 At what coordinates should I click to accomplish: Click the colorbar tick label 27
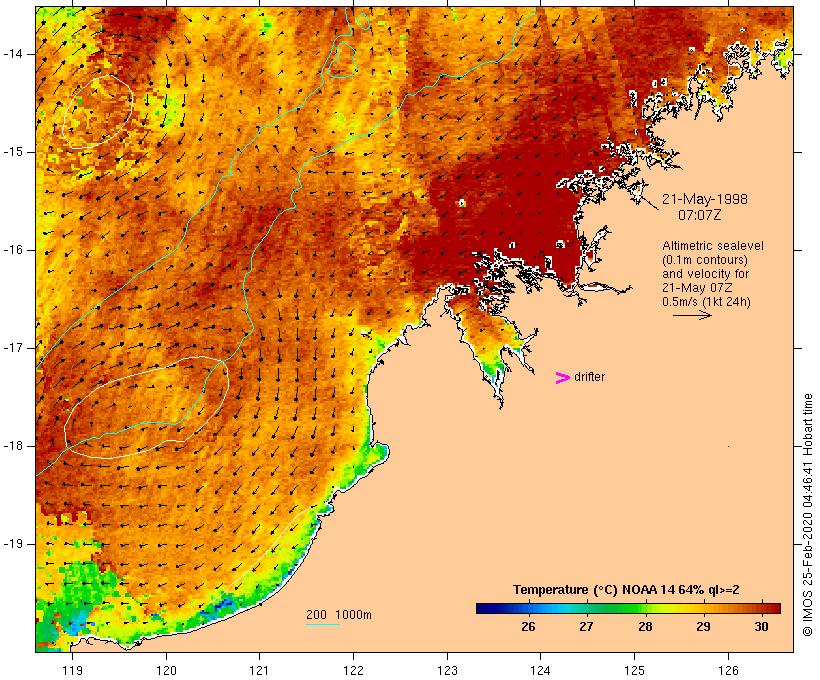pos(586,627)
